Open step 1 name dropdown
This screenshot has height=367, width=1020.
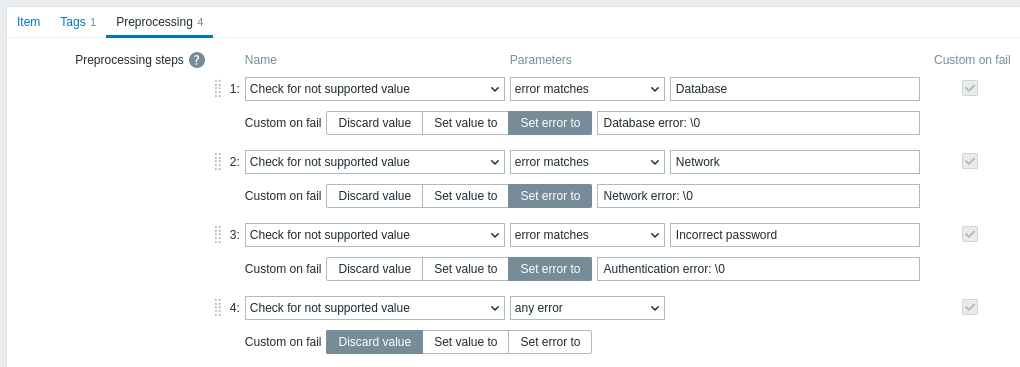375,89
